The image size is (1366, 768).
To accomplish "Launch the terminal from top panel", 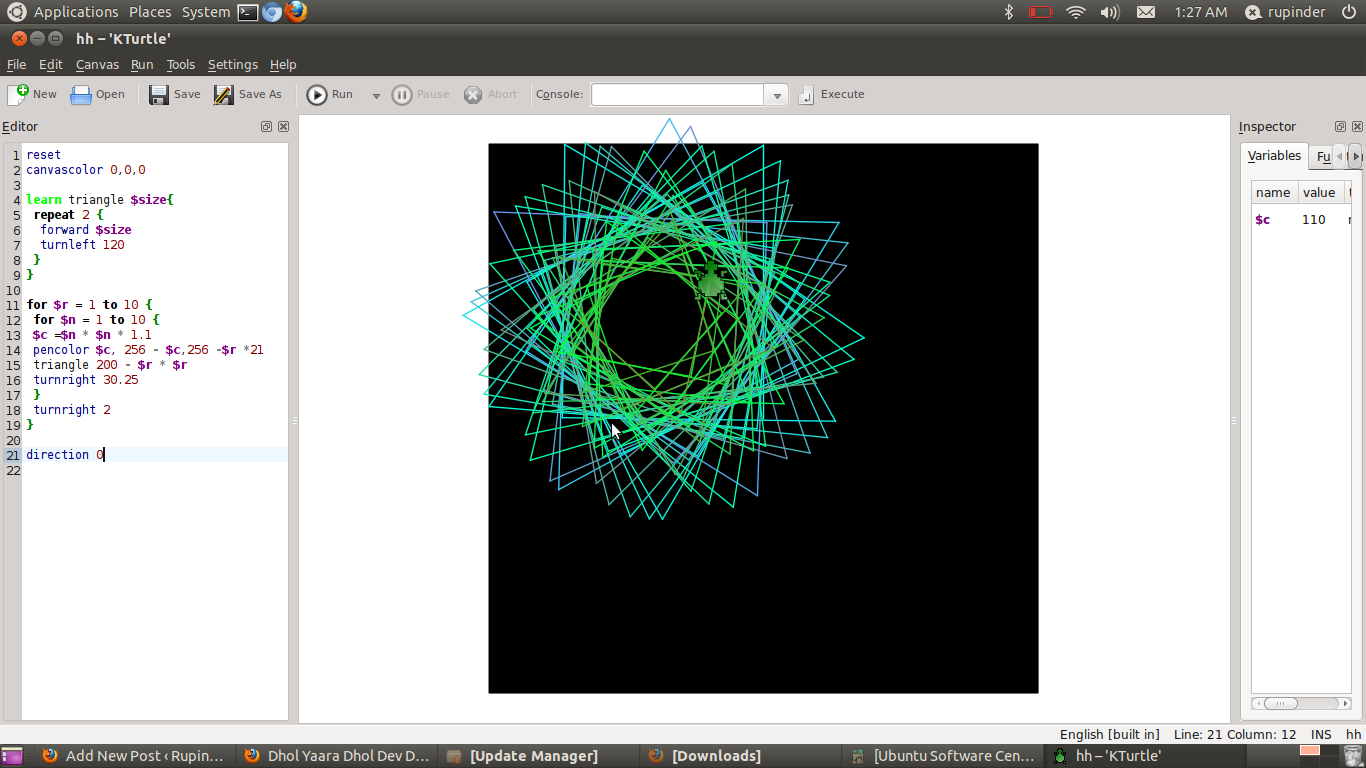I will pyautogui.click(x=247, y=12).
